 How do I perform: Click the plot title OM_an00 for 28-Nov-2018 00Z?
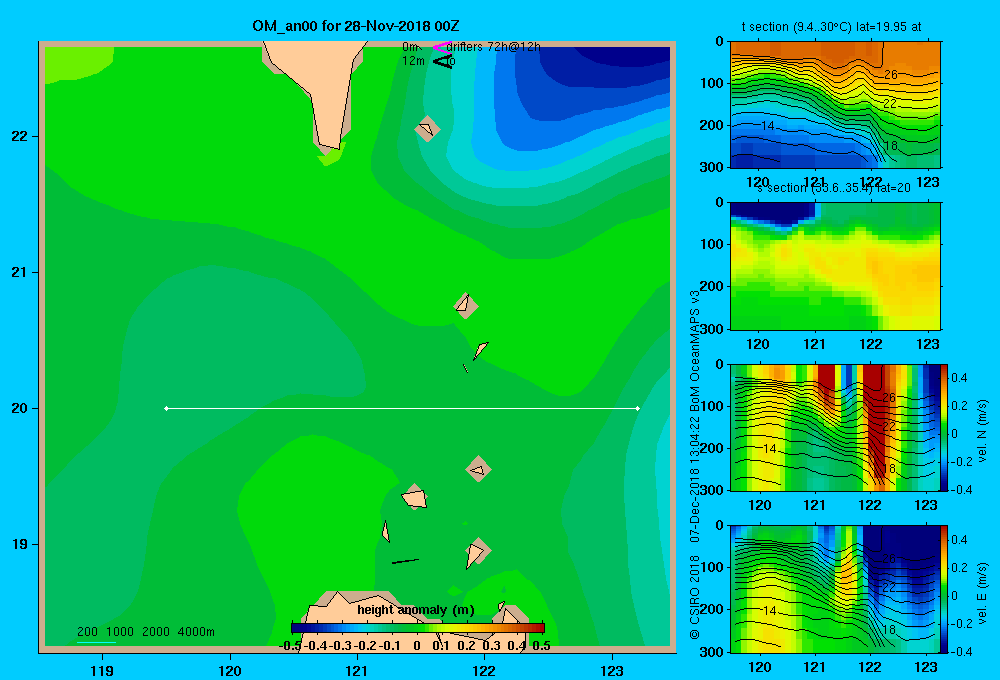point(356,26)
